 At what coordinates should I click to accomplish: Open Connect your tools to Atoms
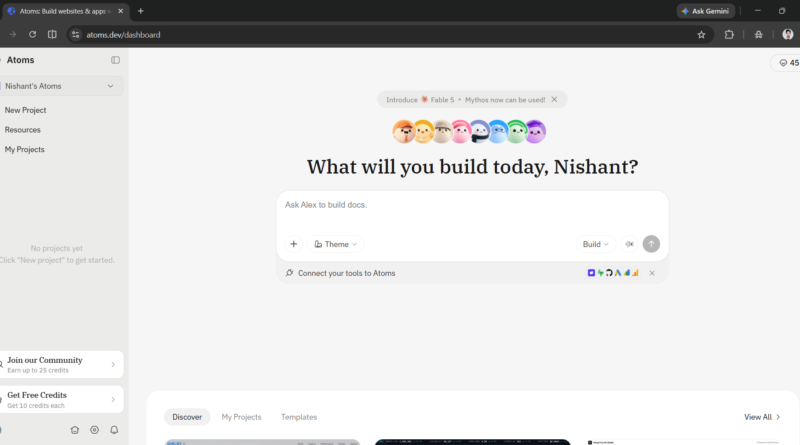pyautogui.click(x=346, y=273)
